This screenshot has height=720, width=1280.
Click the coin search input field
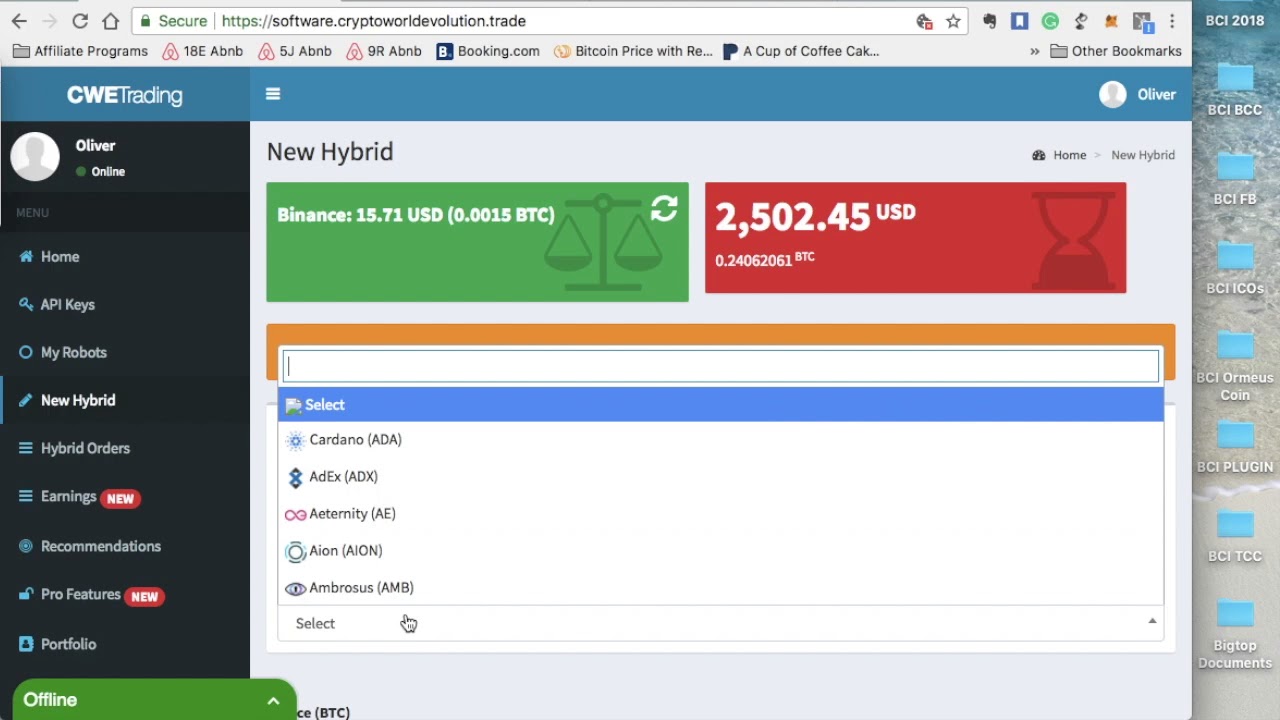721,366
